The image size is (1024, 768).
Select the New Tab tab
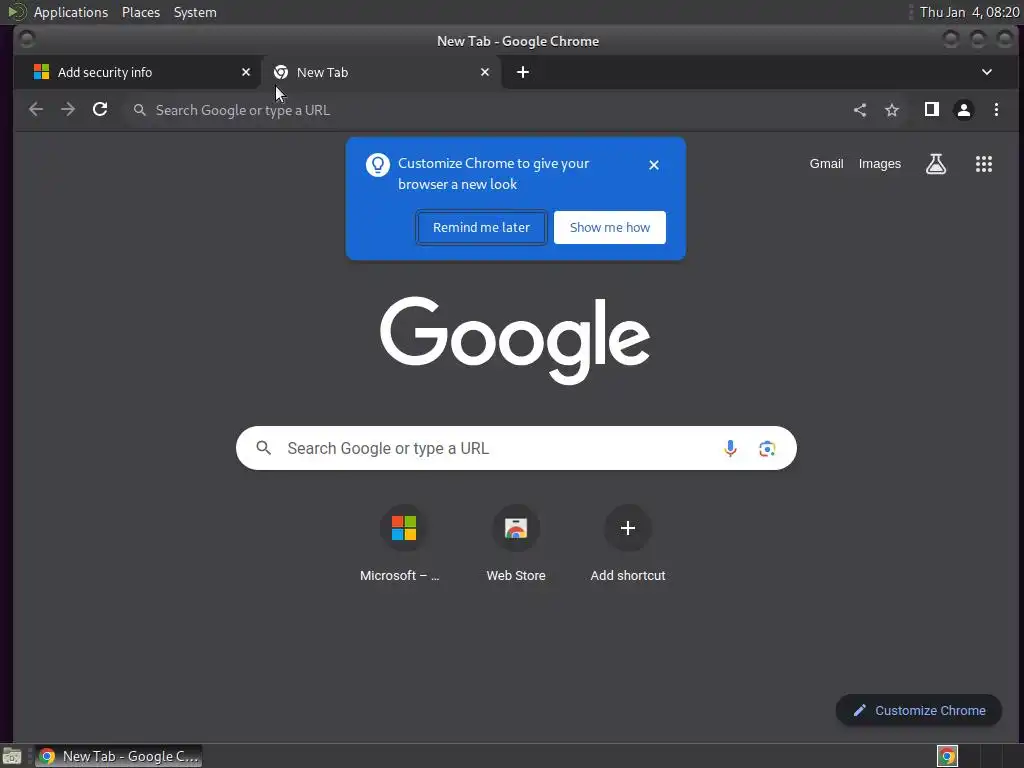[382, 72]
